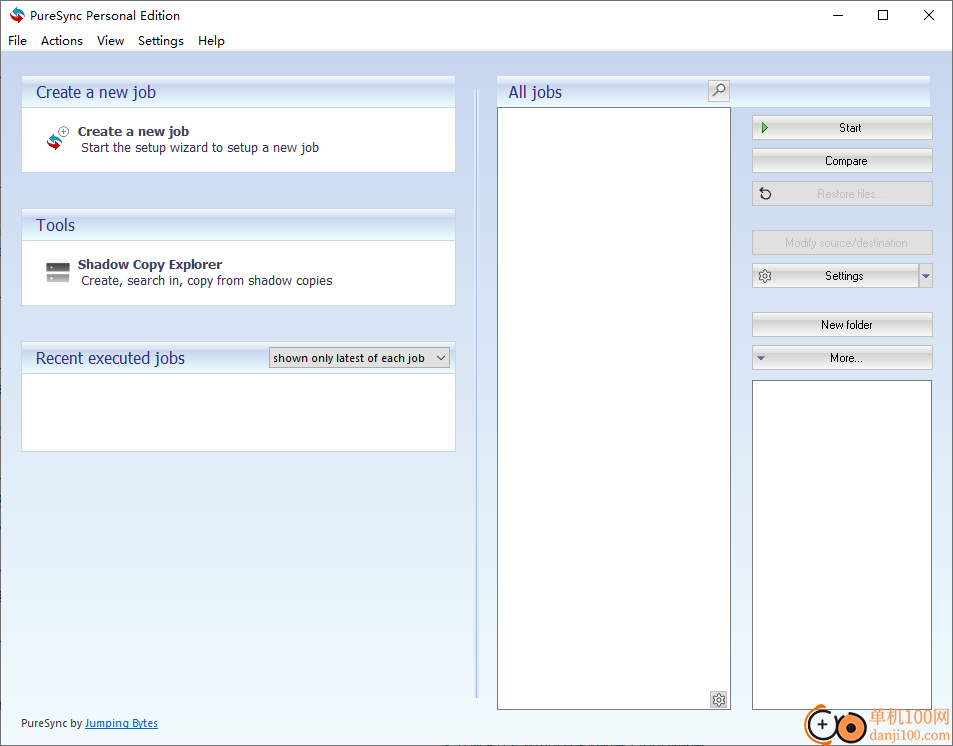953x746 pixels.
Task: Follow the Jumping Bytes link
Action: click(122, 723)
